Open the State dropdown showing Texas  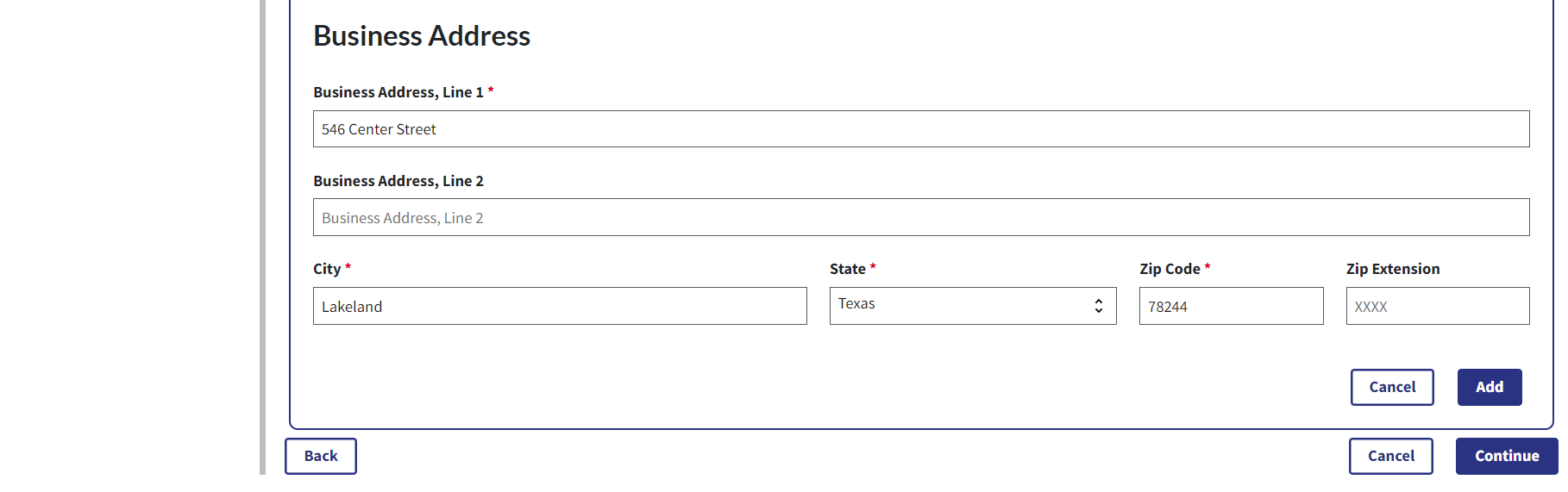click(x=957, y=306)
